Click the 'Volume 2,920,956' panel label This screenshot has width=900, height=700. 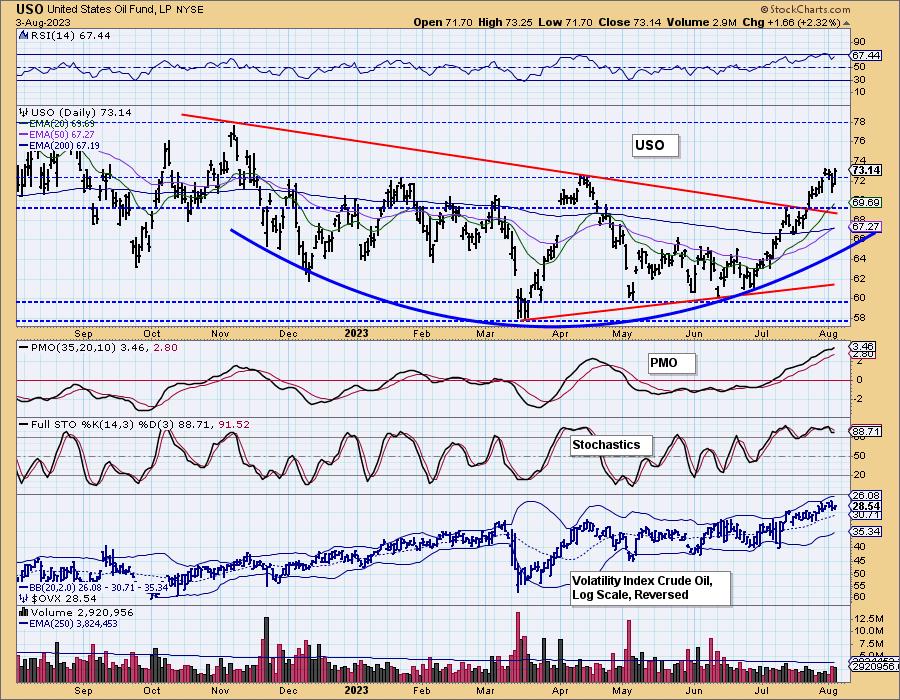click(x=82, y=613)
